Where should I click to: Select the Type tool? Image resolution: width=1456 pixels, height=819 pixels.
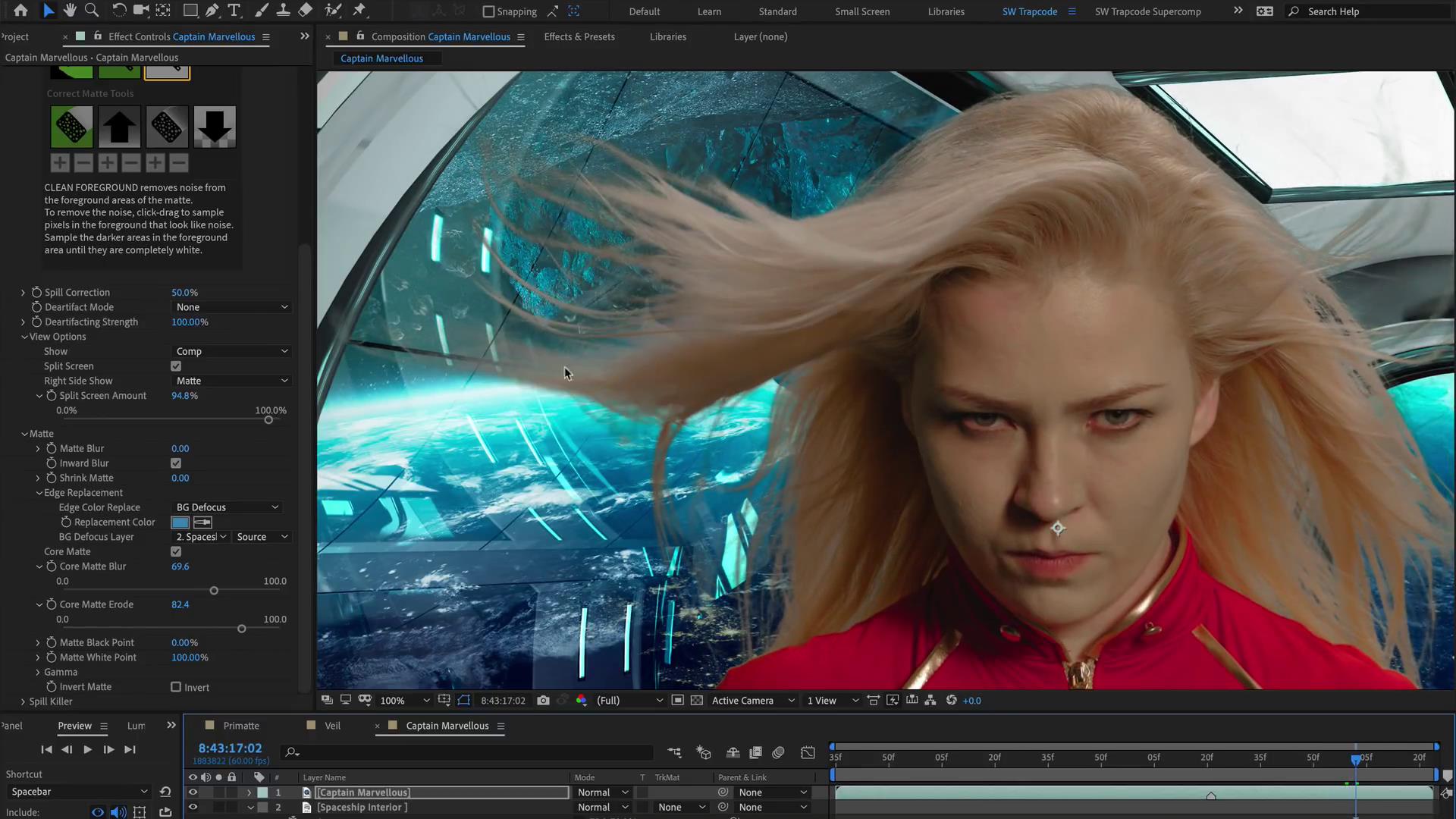tap(234, 11)
